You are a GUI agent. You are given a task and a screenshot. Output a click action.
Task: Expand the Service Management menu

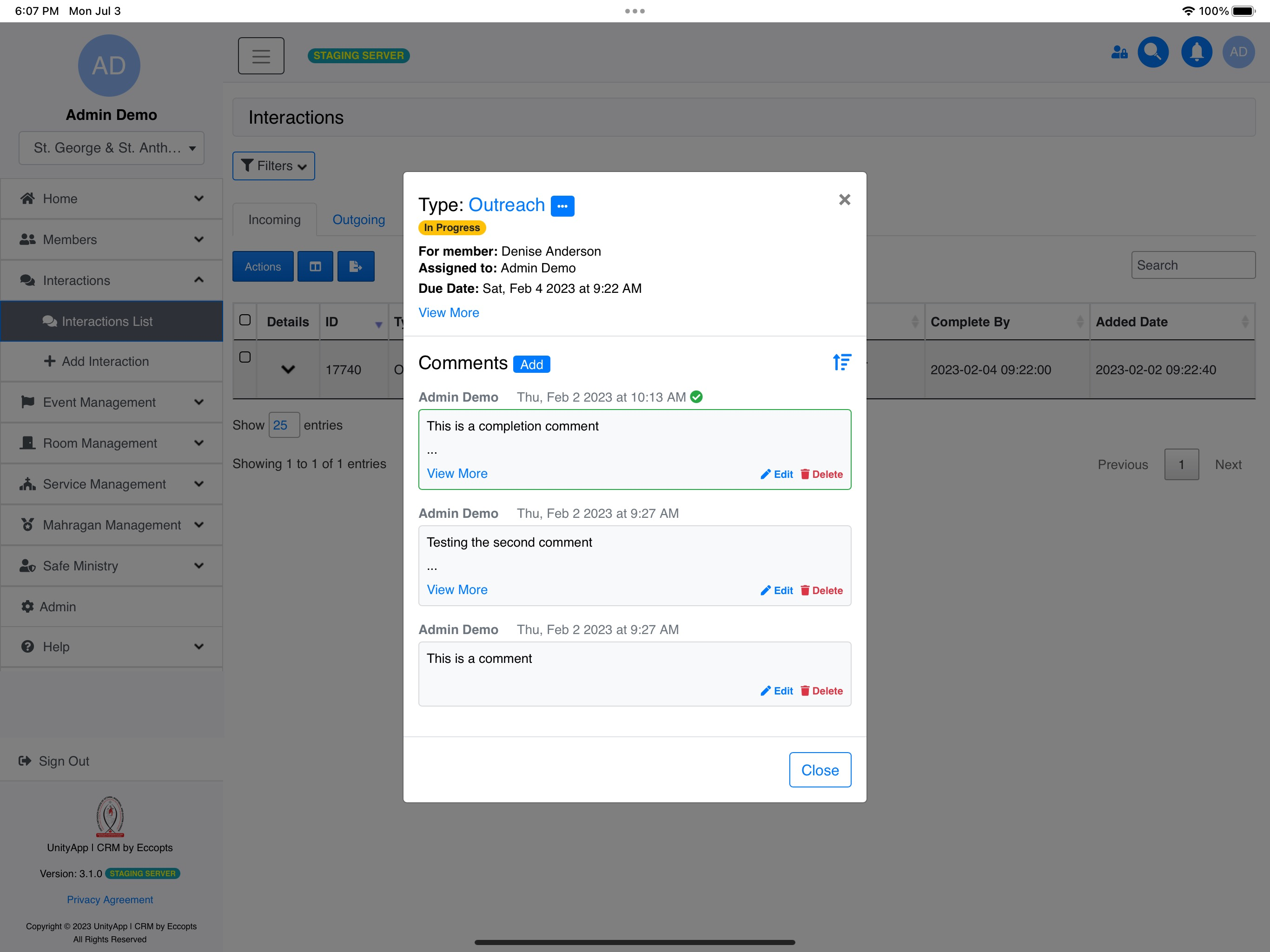pos(112,484)
